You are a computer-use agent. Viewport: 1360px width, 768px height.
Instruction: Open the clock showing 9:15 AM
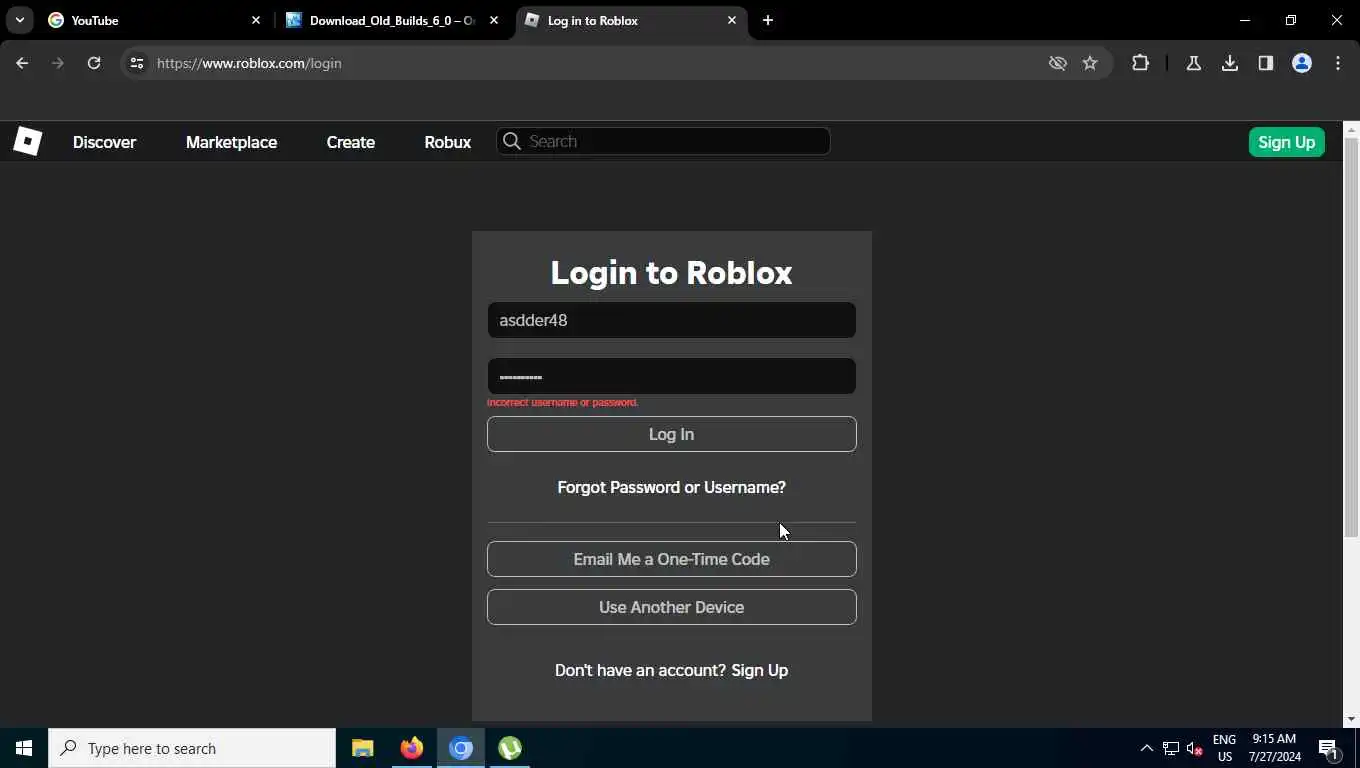1274,748
